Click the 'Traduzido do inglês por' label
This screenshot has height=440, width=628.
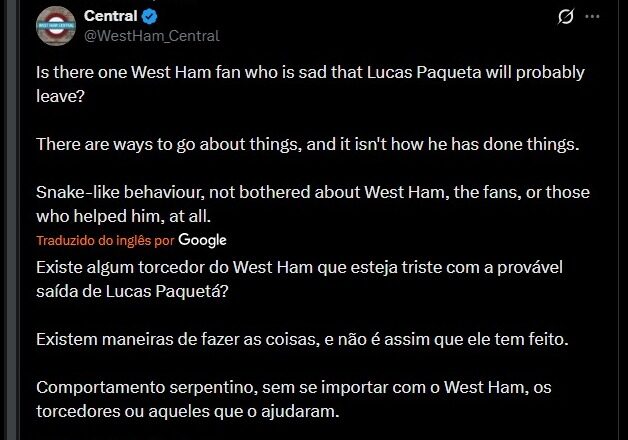point(105,241)
